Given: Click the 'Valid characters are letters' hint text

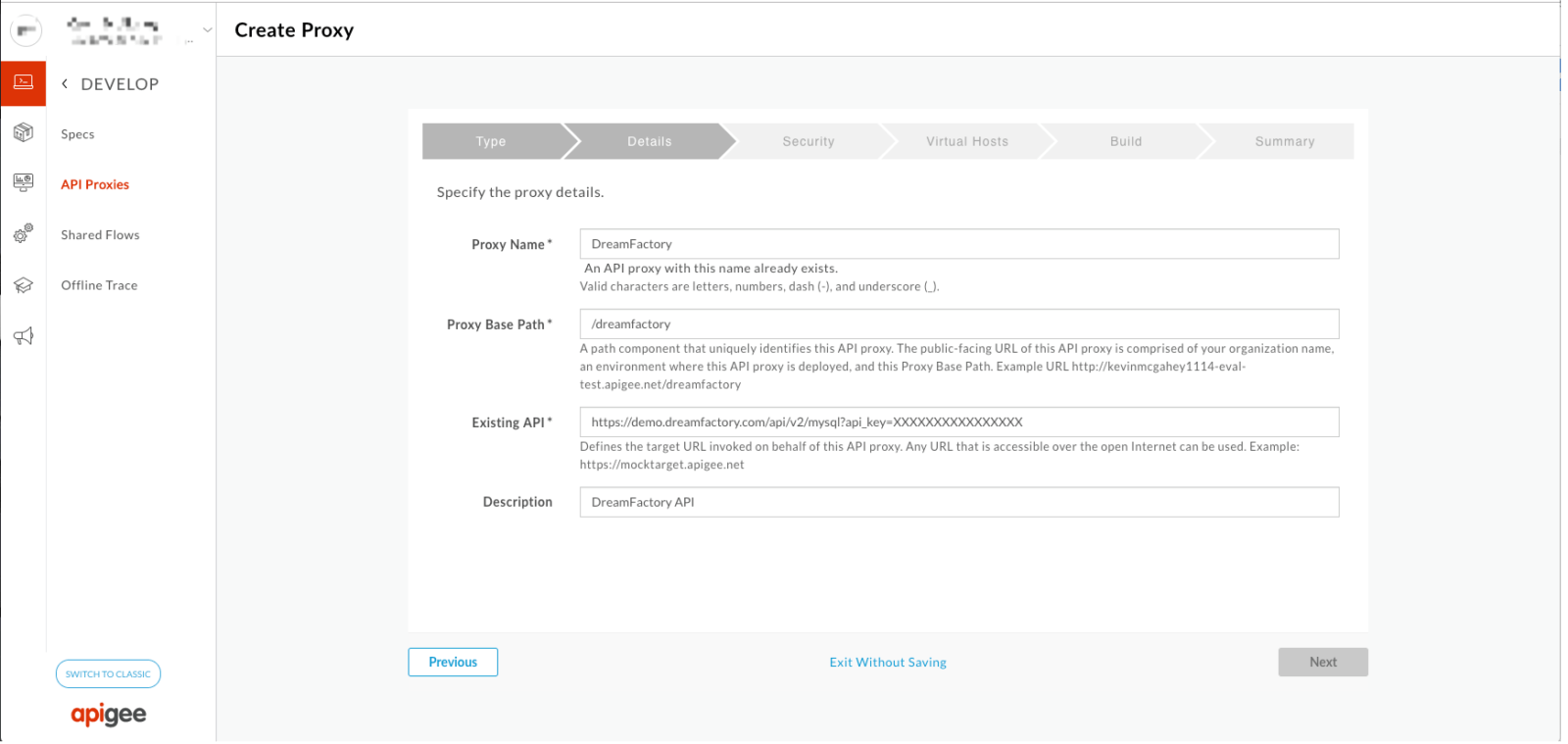Looking at the screenshot, I should click(x=759, y=287).
